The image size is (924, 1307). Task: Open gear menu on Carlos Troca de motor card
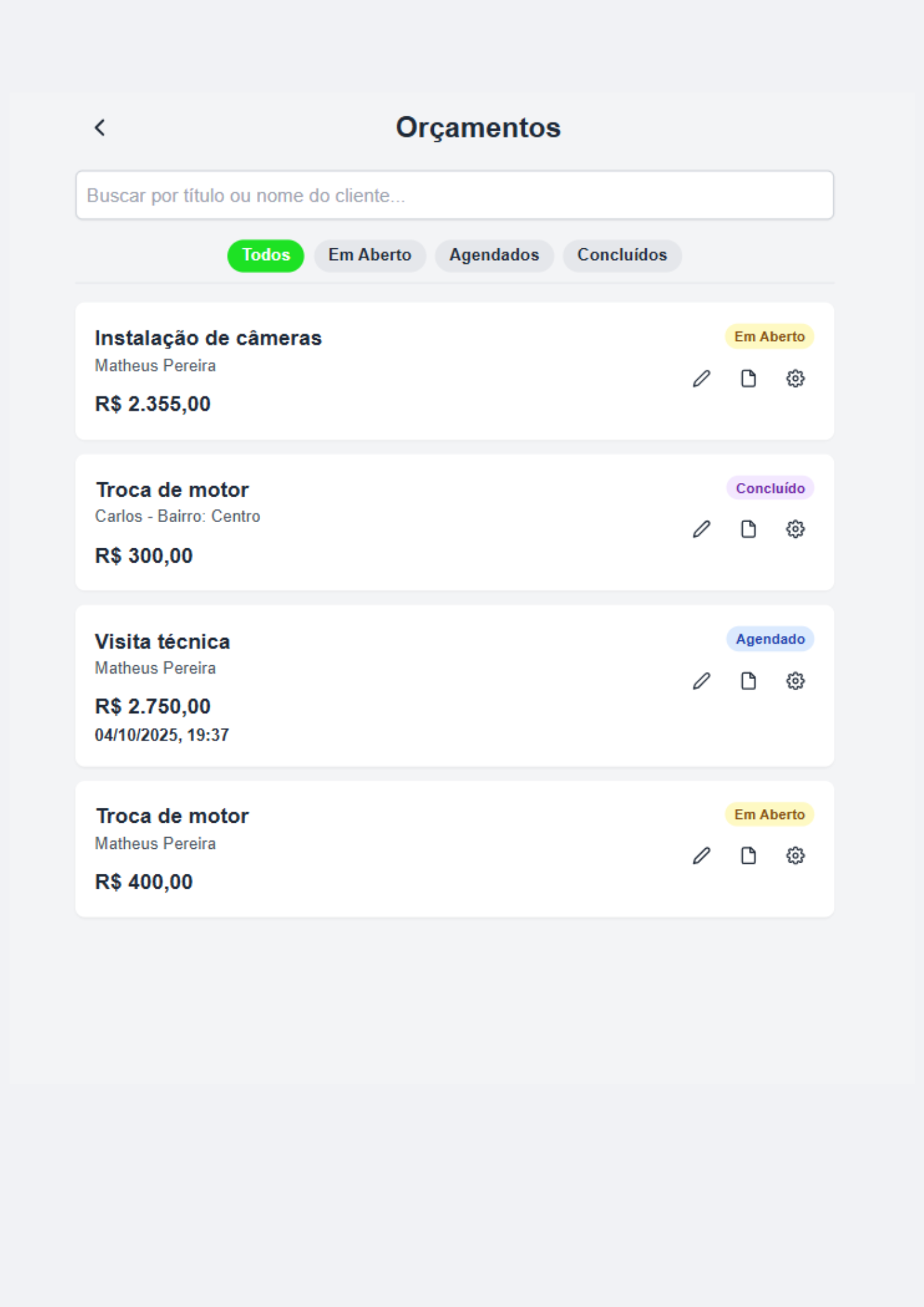(795, 529)
